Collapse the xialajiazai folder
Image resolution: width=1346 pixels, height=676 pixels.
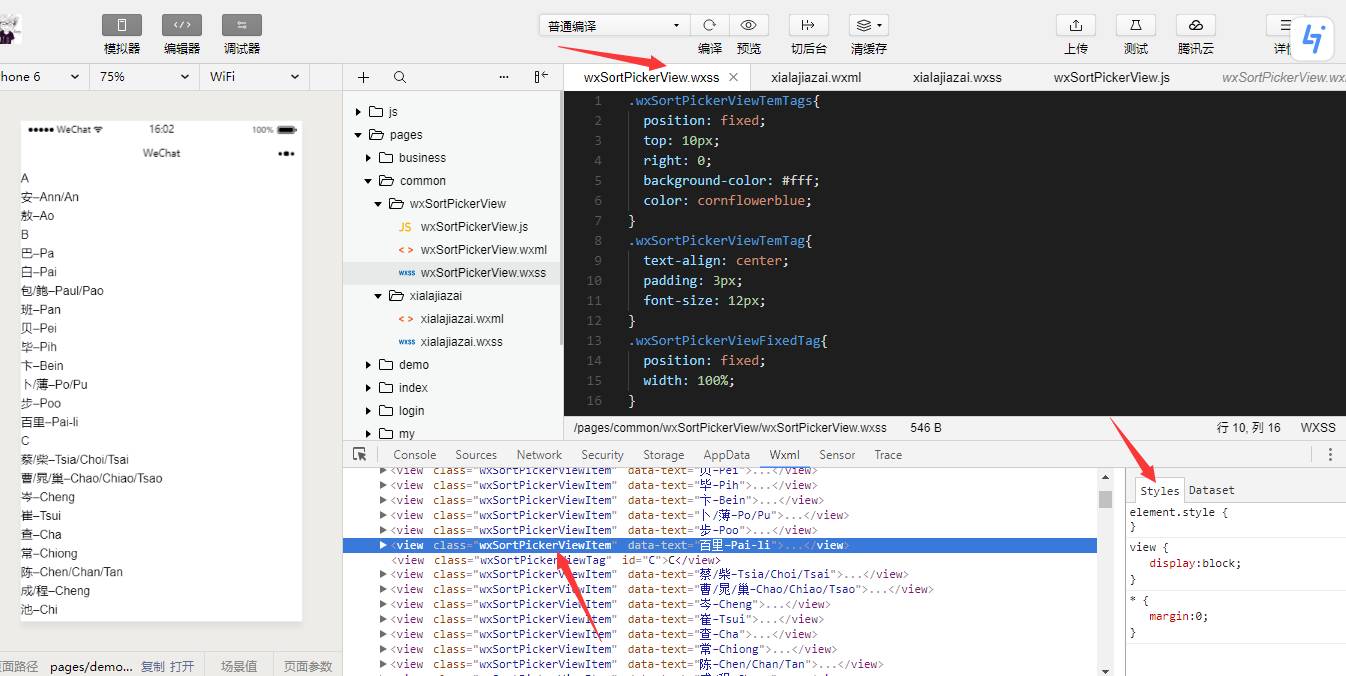tap(378, 296)
